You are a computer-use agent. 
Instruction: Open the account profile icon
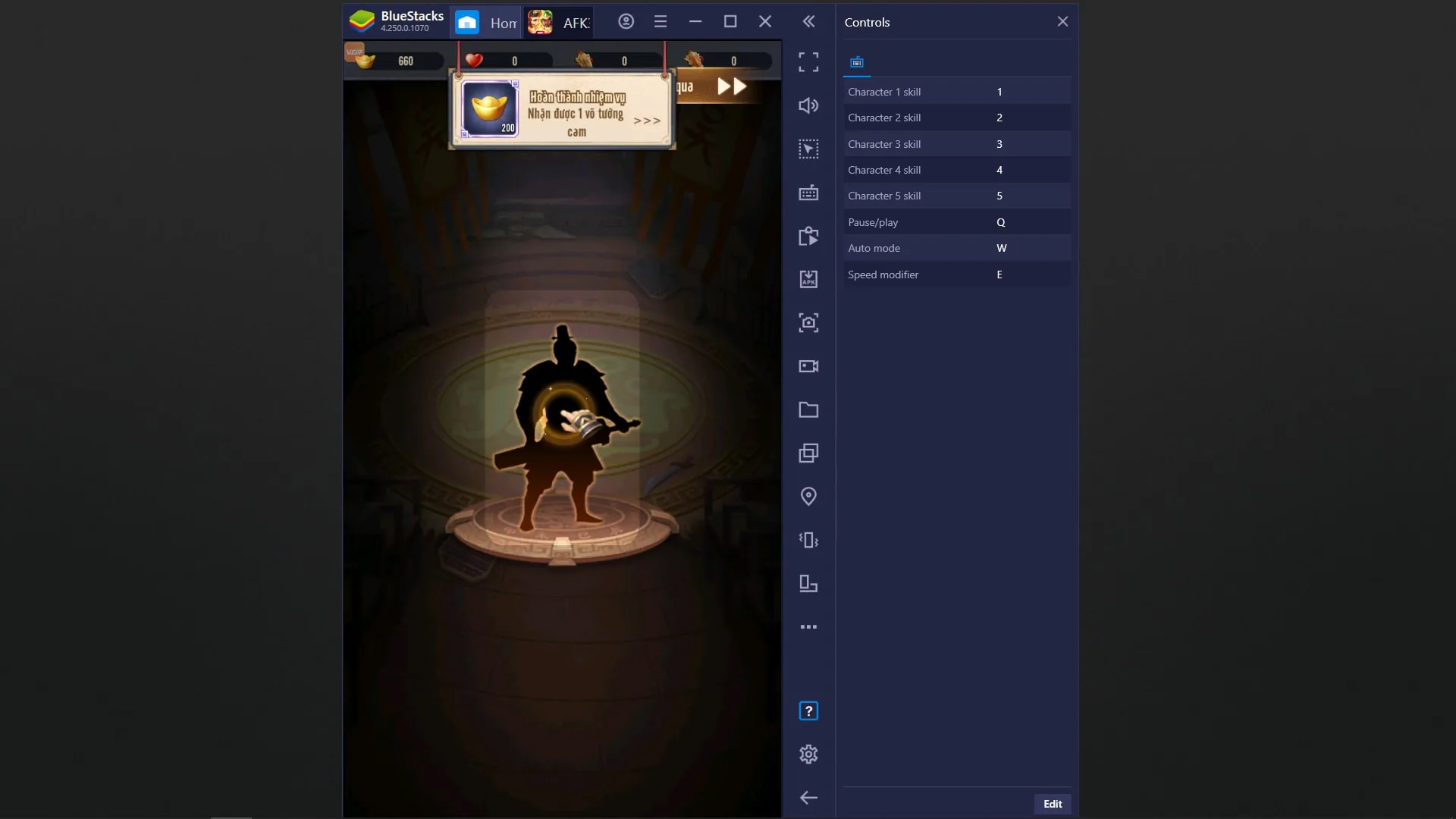click(x=626, y=22)
